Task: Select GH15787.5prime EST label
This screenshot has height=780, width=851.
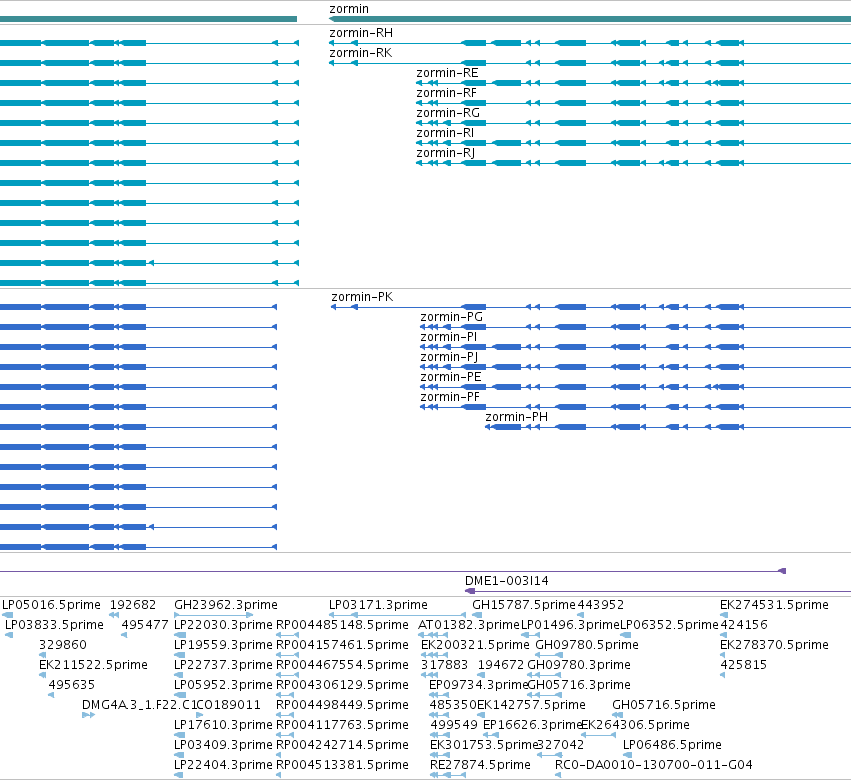Action: pos(524,605)
